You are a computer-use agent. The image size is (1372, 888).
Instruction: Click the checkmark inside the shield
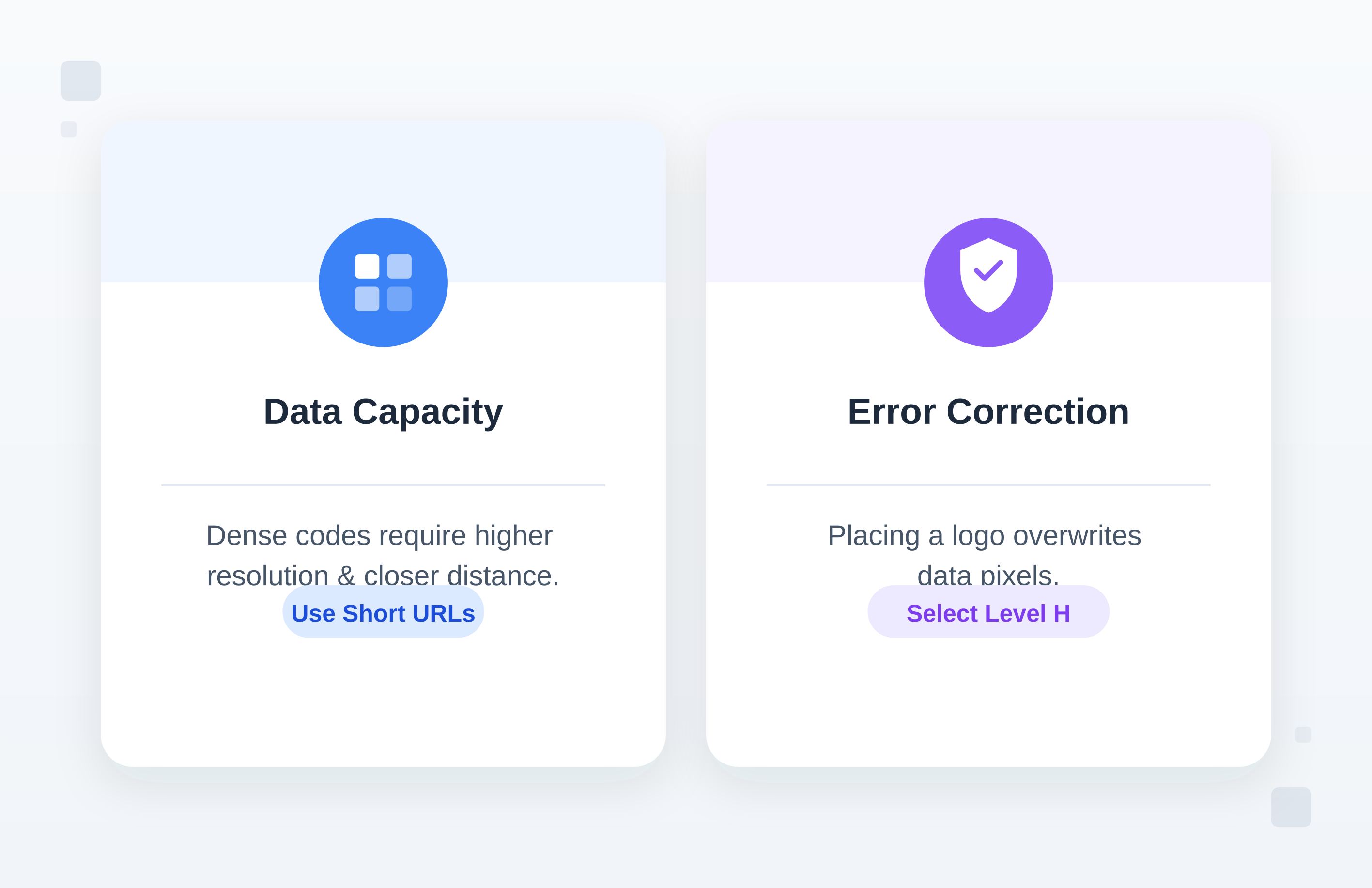point(988,270)
